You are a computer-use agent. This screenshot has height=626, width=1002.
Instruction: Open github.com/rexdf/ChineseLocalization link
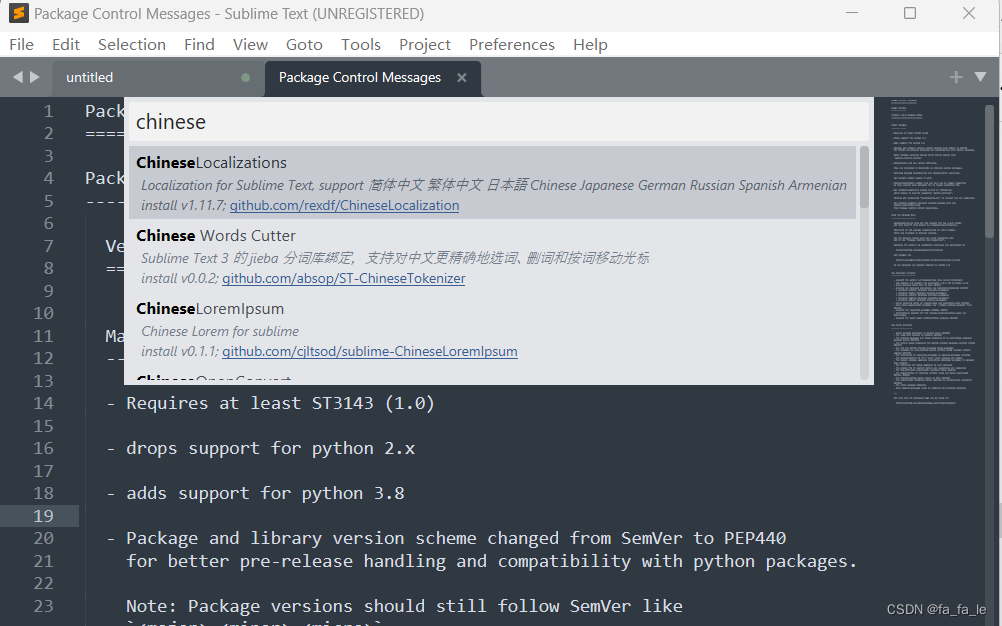point(344,206)
